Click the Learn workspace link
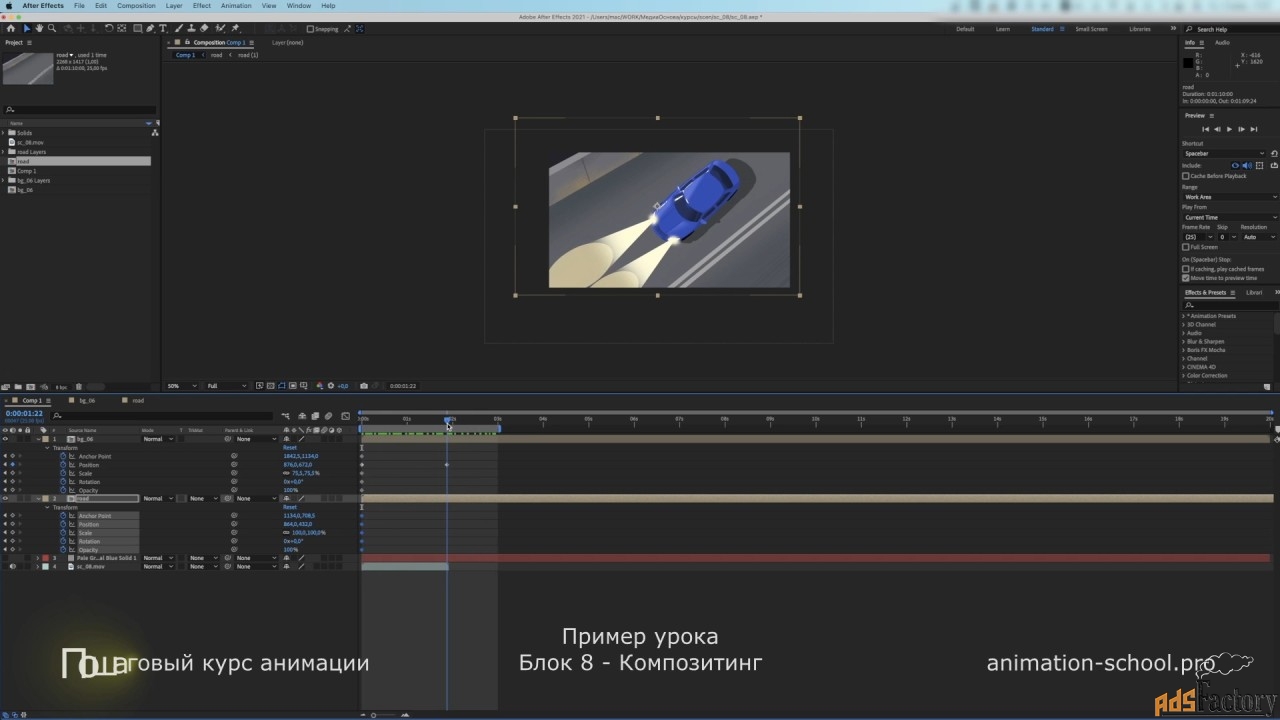Image resolution: width=1280 pixels, height=720 pixels. pos(1002,29)
